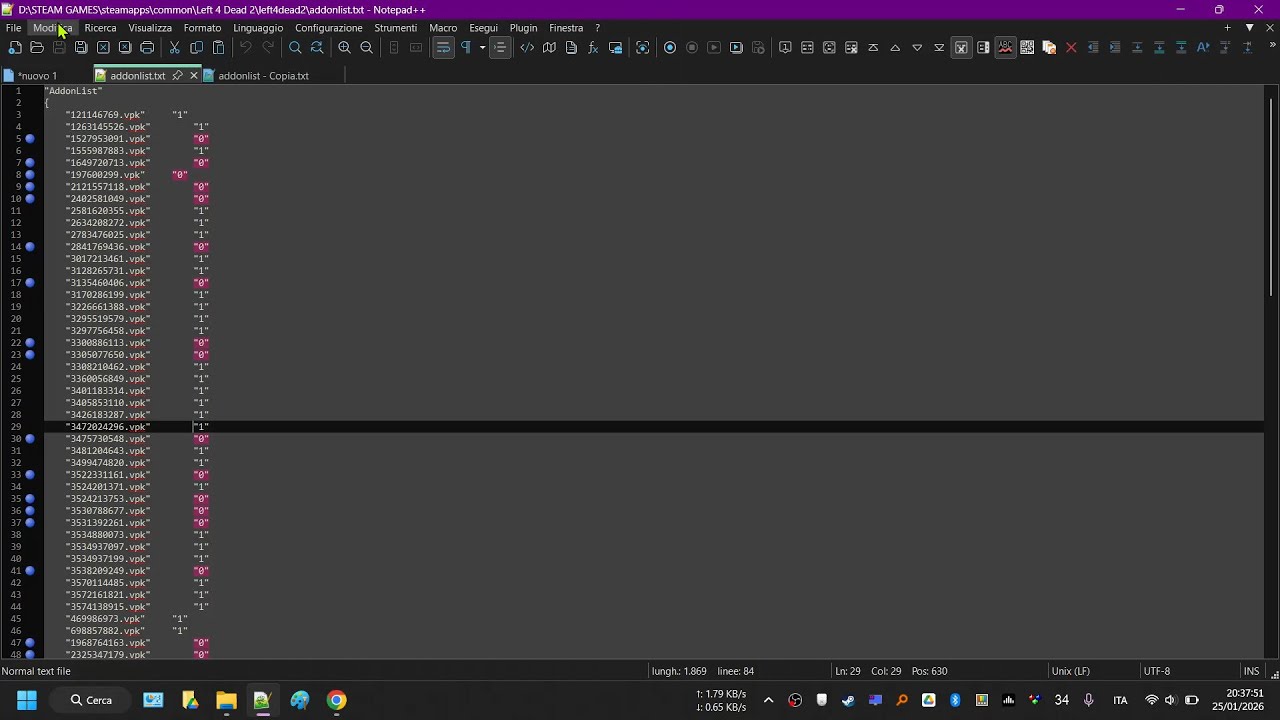Click the Windows Start button

(x=27, y=700)
